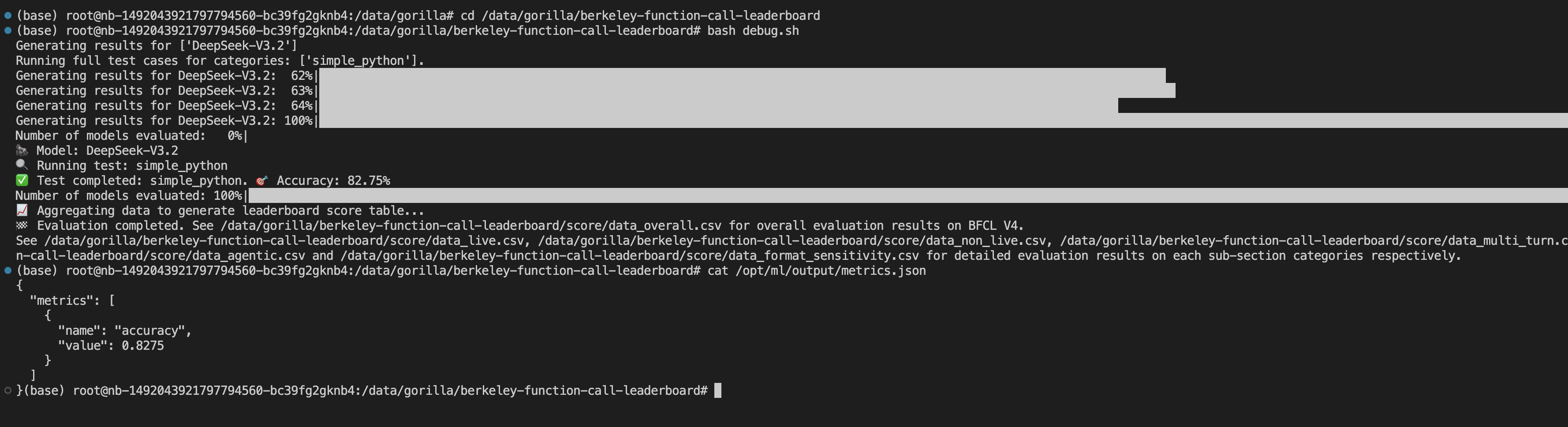Click the gorilla emoji before Model

click(x=22, y=150)
